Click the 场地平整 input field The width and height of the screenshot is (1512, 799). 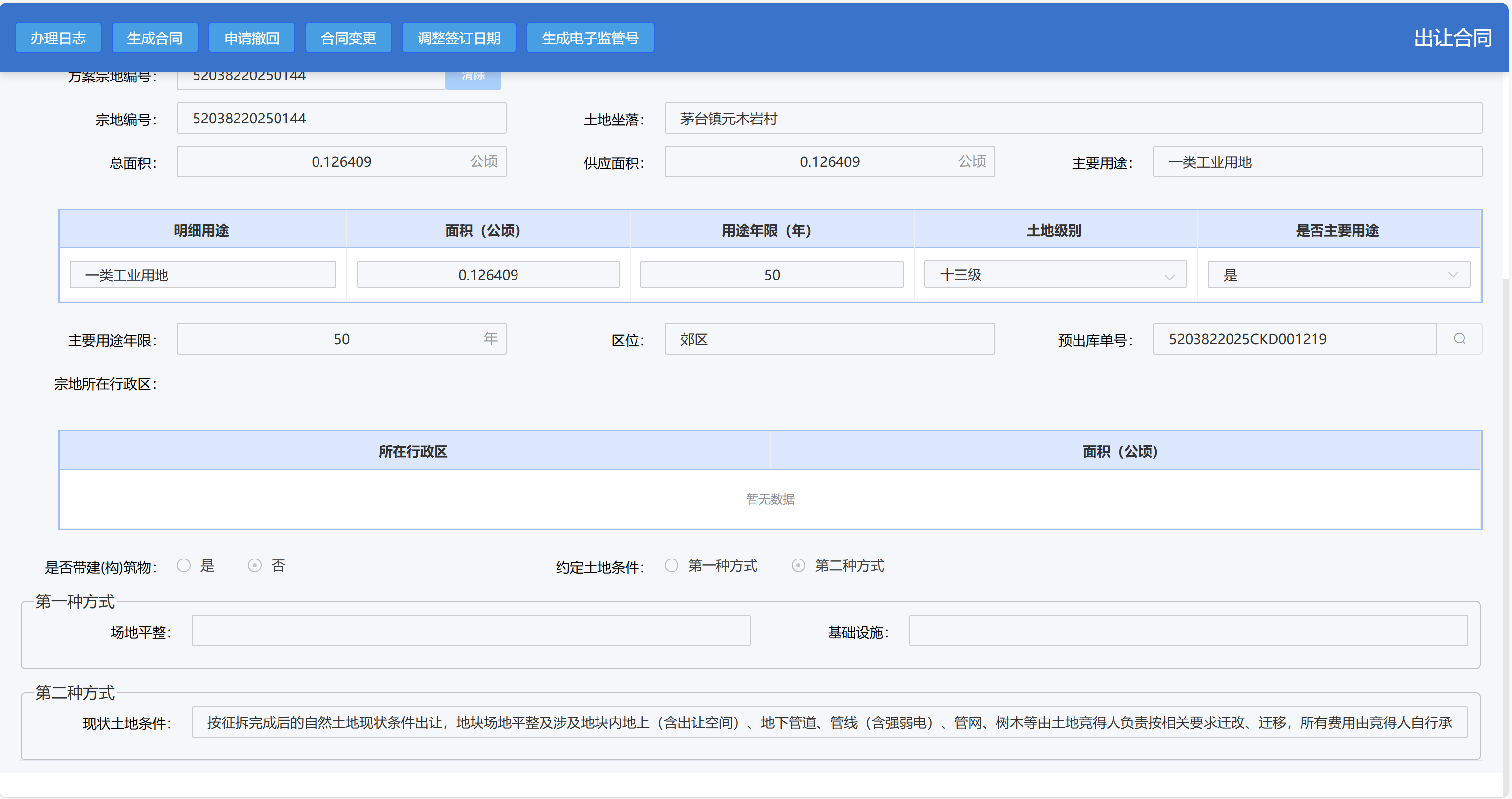[x=470, y=631]
